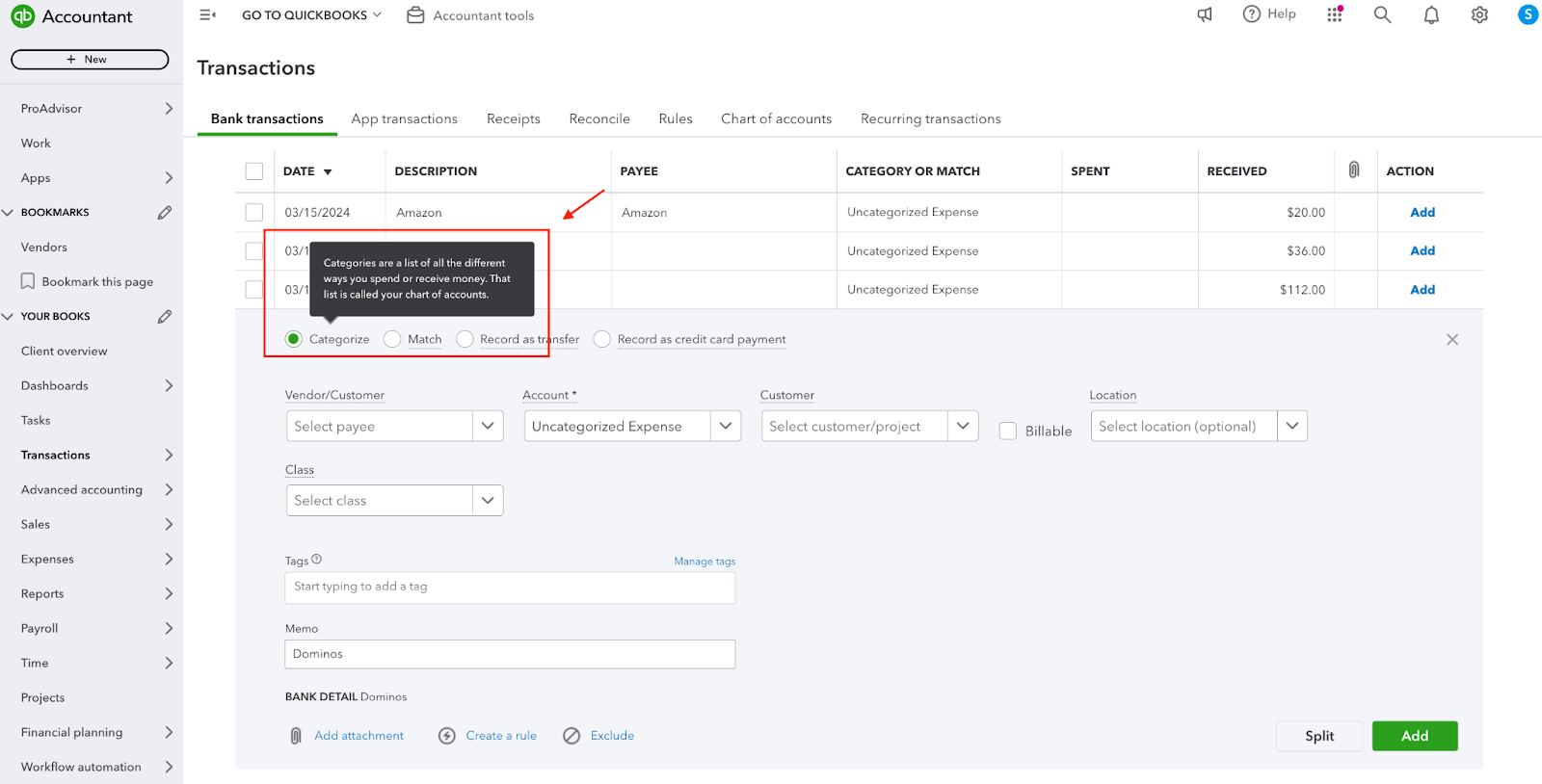Click the Add attachment paperclip icon
The image size is (1542, 784).
296,736
